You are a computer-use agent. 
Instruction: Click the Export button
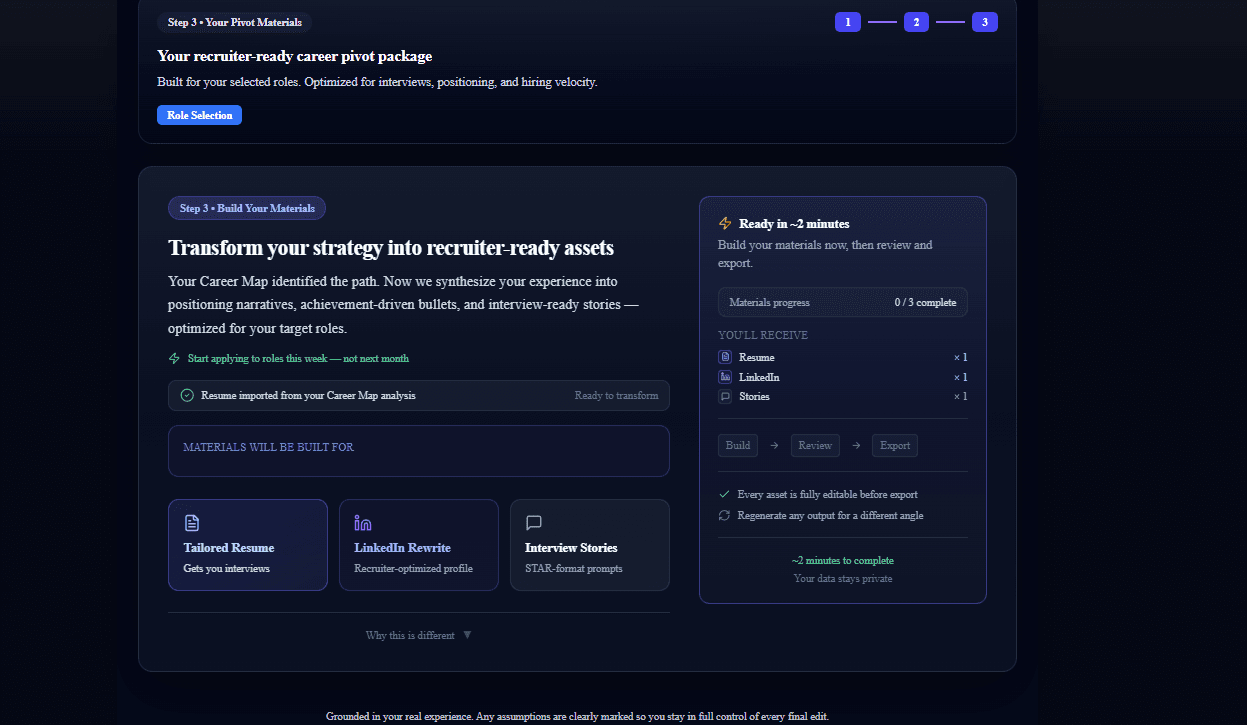coord(894,445)
